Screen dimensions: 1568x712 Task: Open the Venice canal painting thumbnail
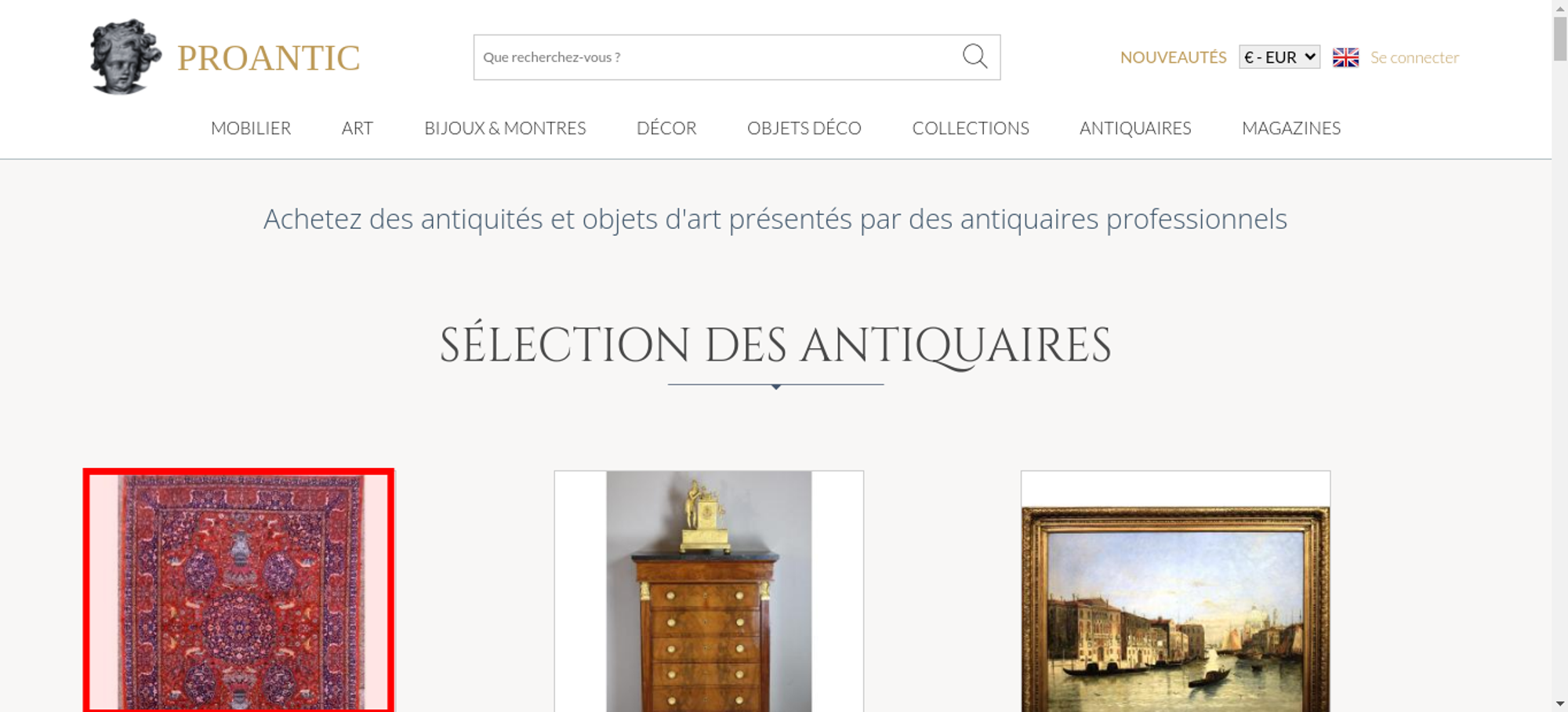[1175, 591]
